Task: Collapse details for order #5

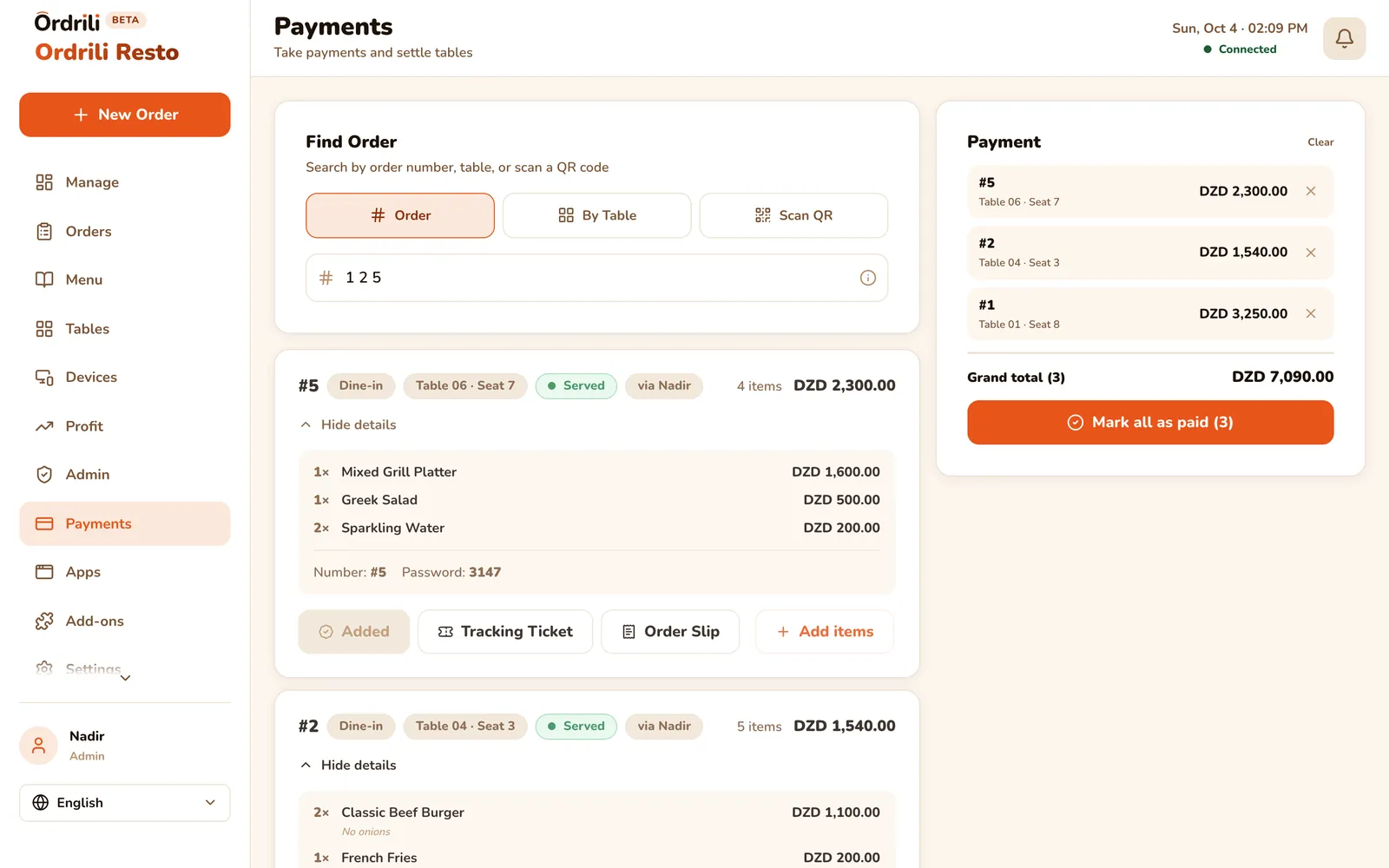Action: pos(348,424)
